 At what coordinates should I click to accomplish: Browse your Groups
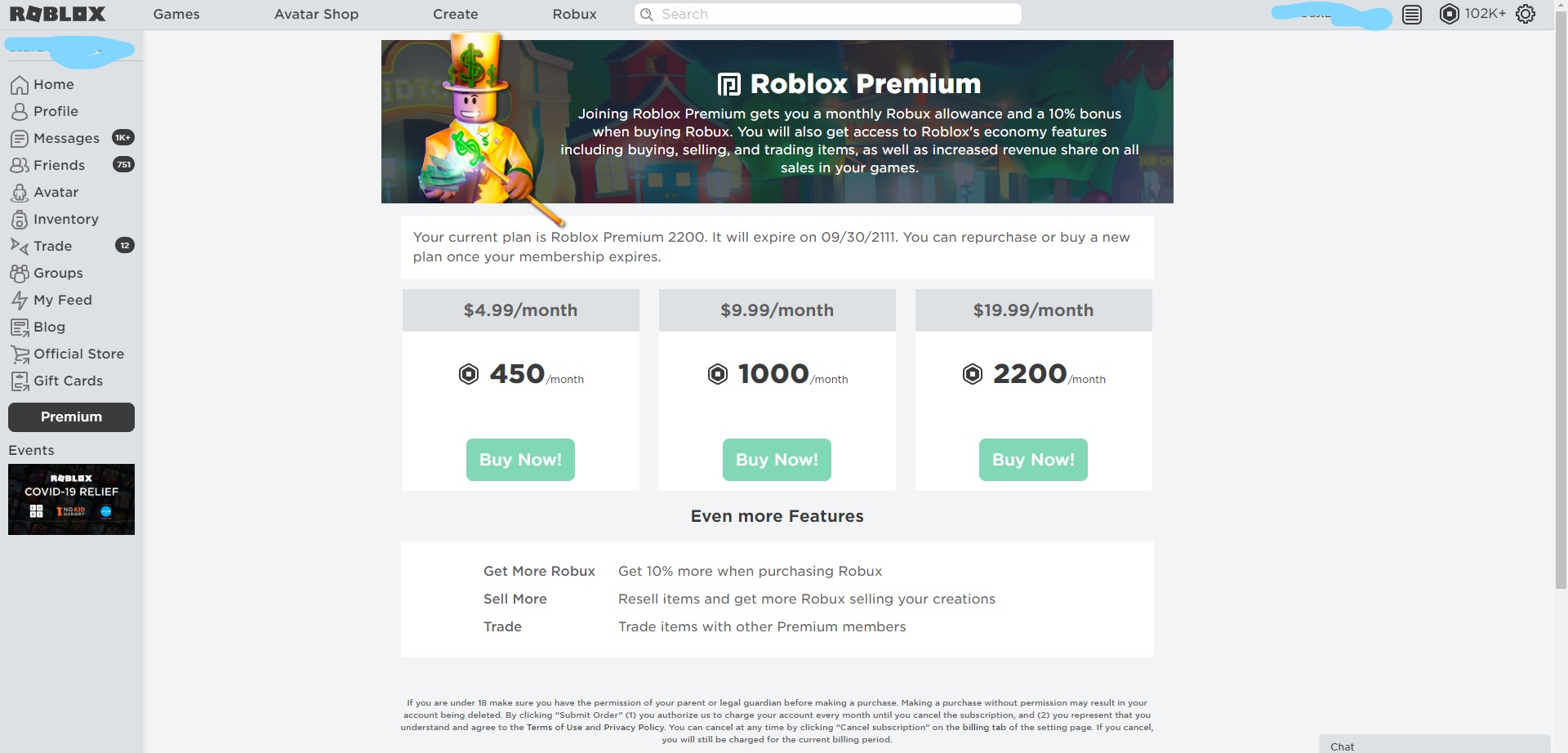[57, 273]
